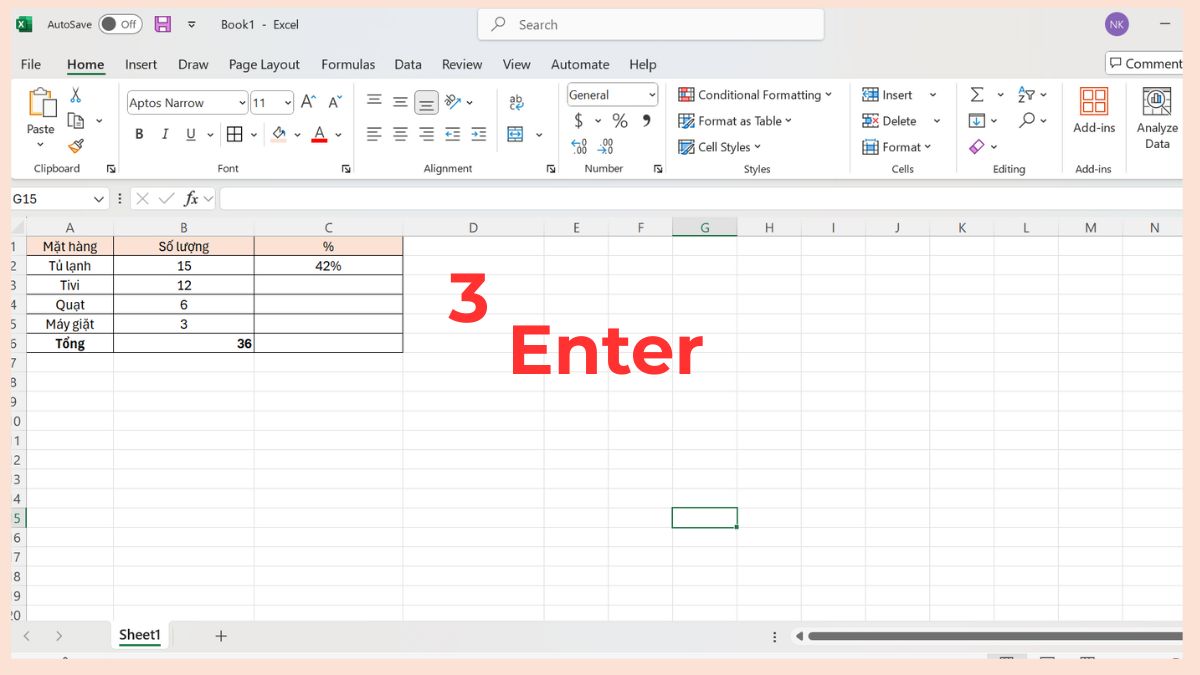Toggle the AutoSave switch off
Image resolution: width=1200 pixels, height=675 pixels.
[x=120, y=24]
